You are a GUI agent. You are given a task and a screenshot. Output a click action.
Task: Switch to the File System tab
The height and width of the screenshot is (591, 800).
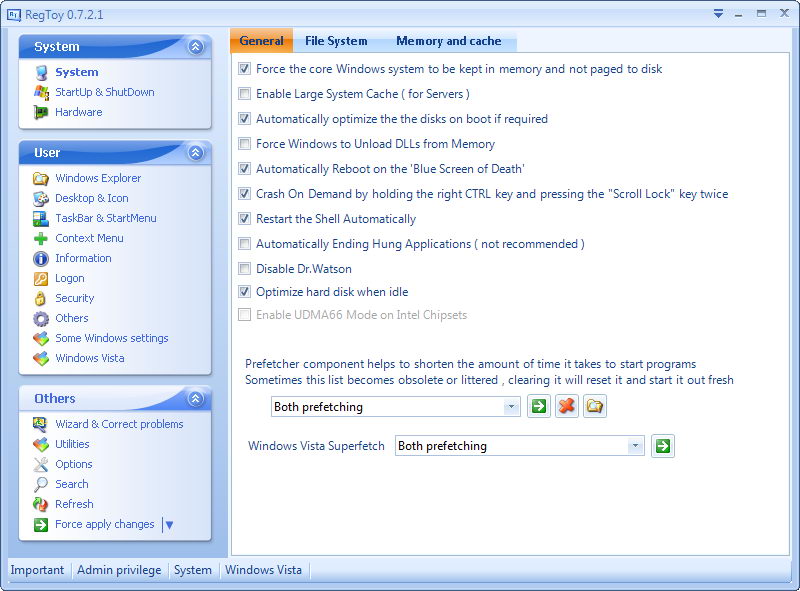(336, 41)
